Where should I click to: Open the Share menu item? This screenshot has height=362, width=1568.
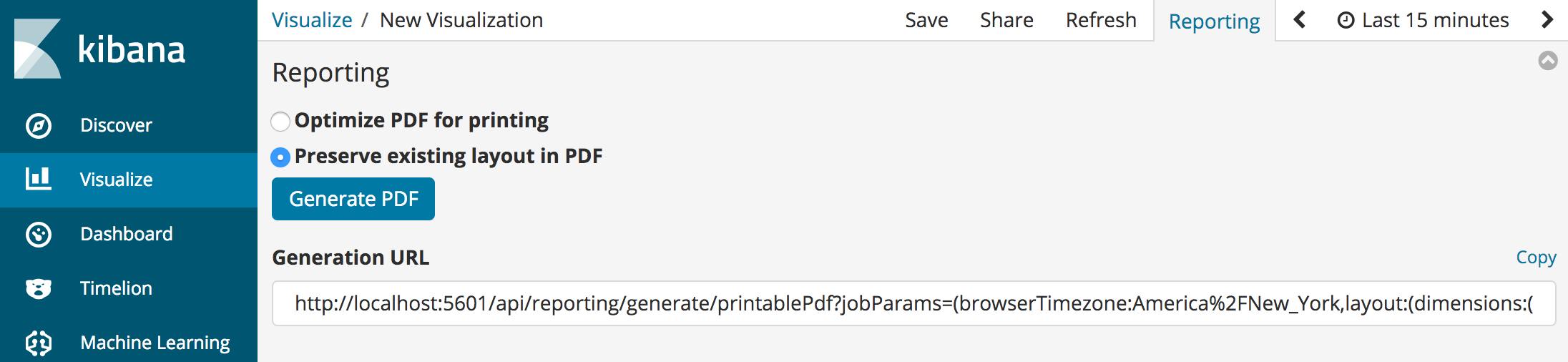click(x=1006, y=20)
